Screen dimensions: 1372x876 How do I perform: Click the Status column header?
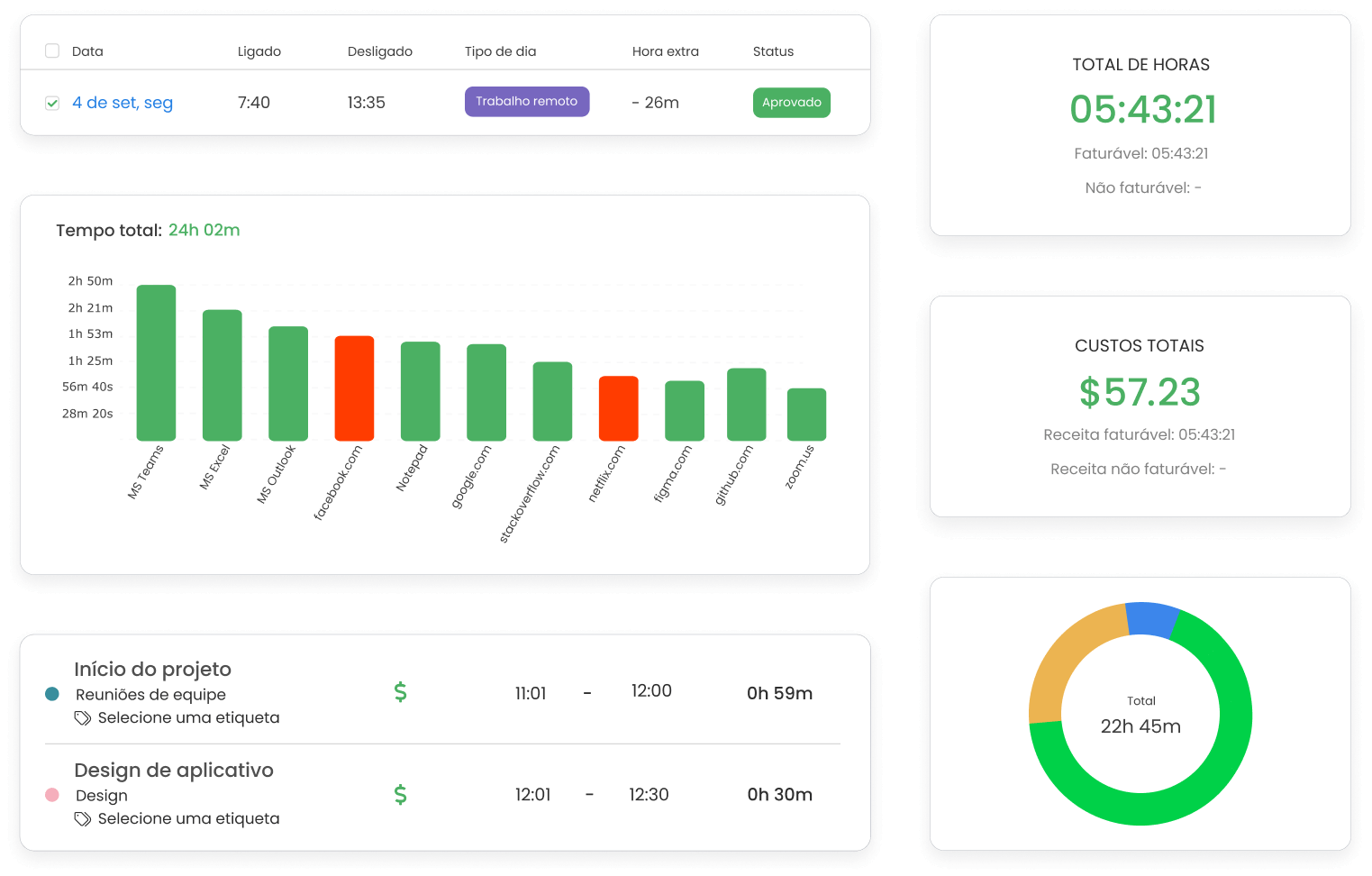[x=773, y=51]
